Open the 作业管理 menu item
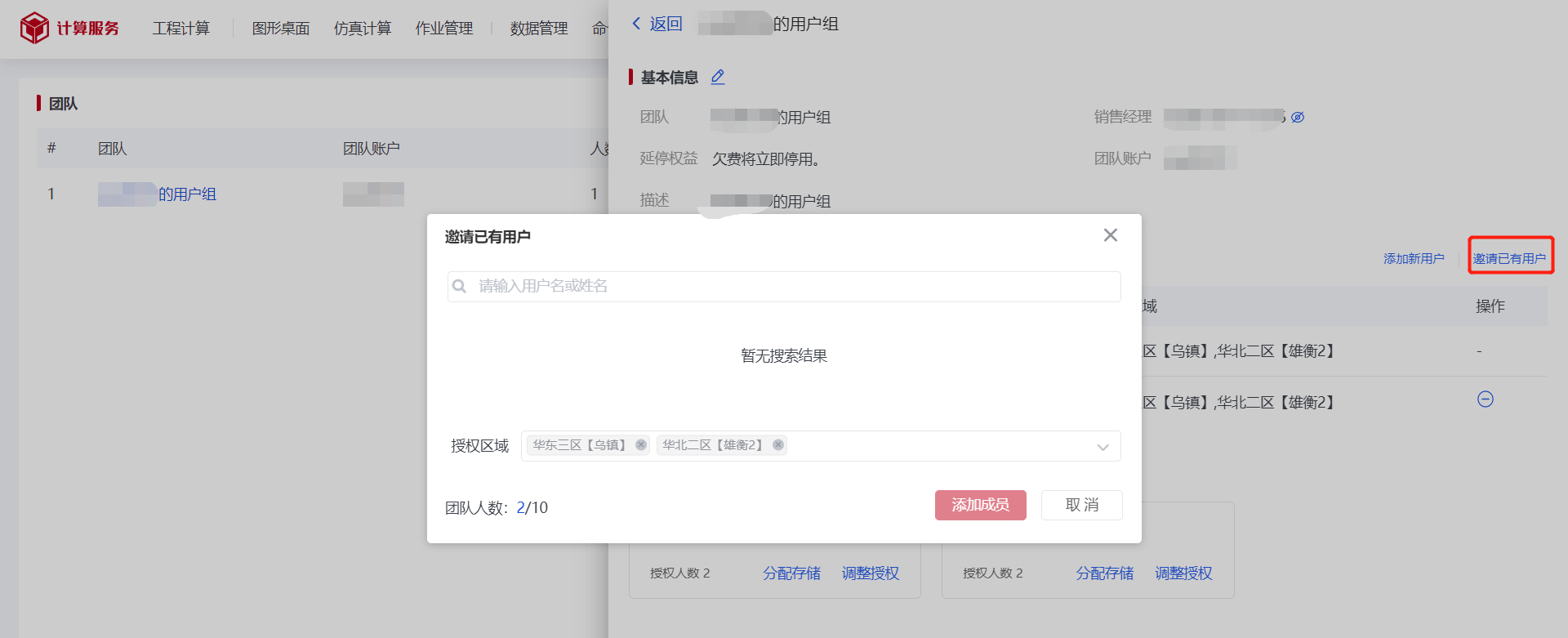 coord(443,29)
